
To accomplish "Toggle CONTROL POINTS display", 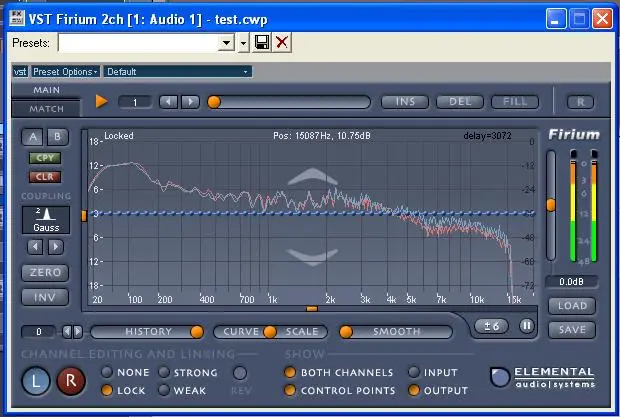I will [x=290, y=391].
